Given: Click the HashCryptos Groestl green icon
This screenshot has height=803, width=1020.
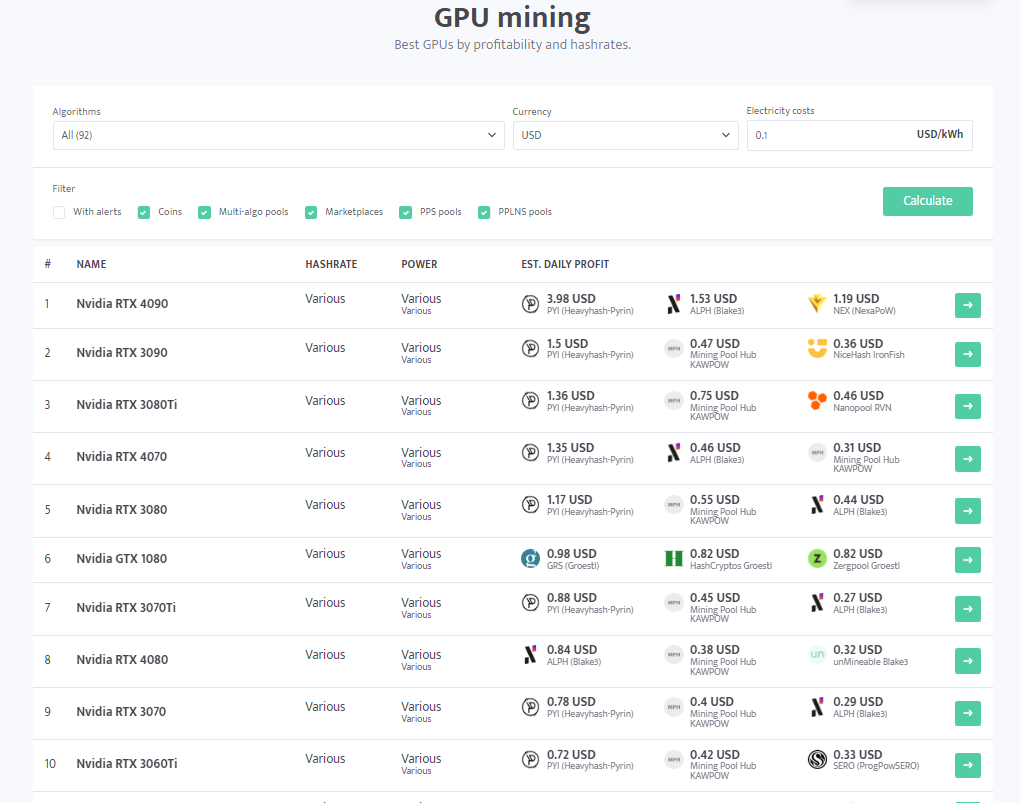Looking at the screenshot, I should point(674,559).
